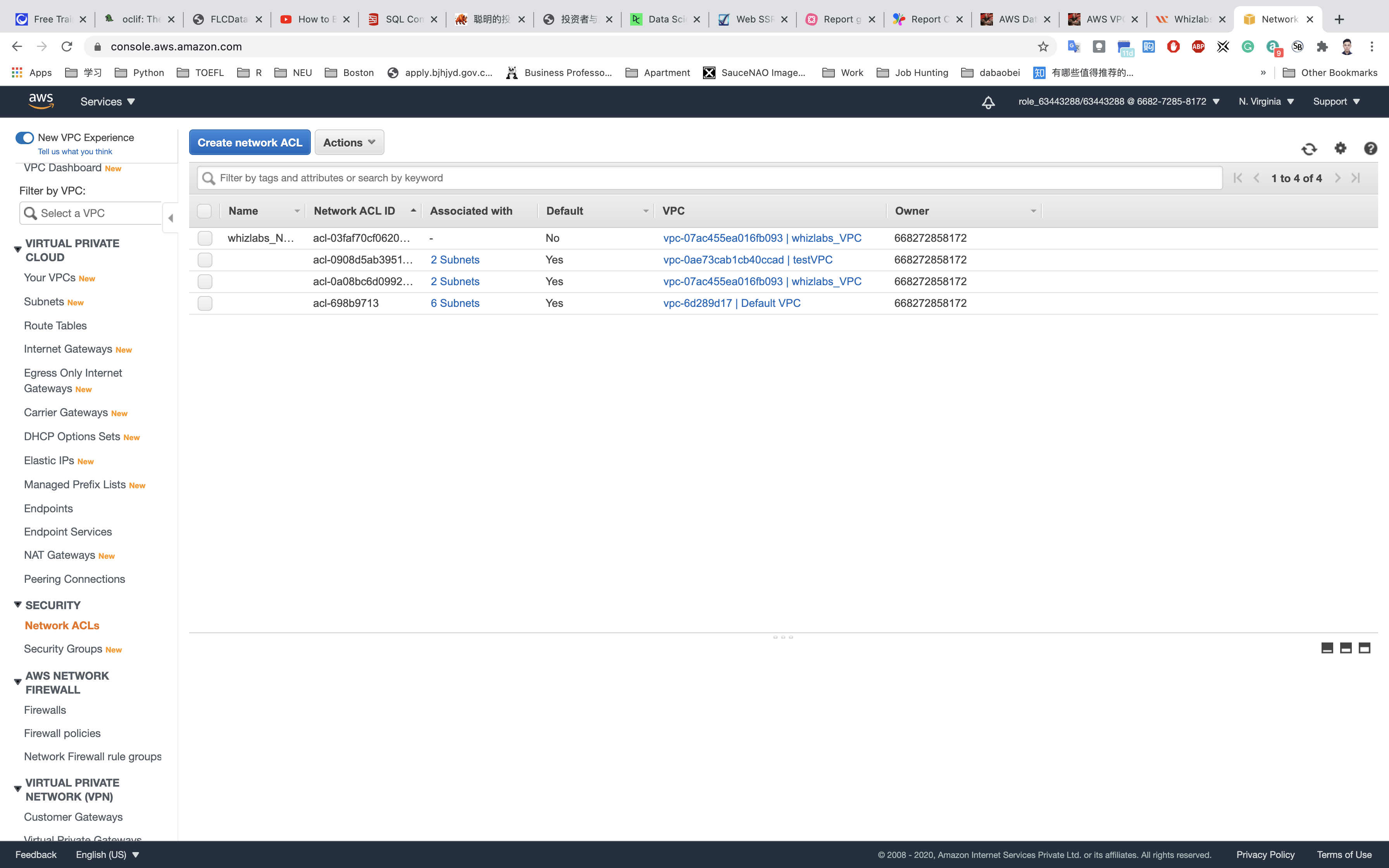Click the AWS logo home icon
The width and height of the screenshot is (1389, 868).
tap(41, 102)
